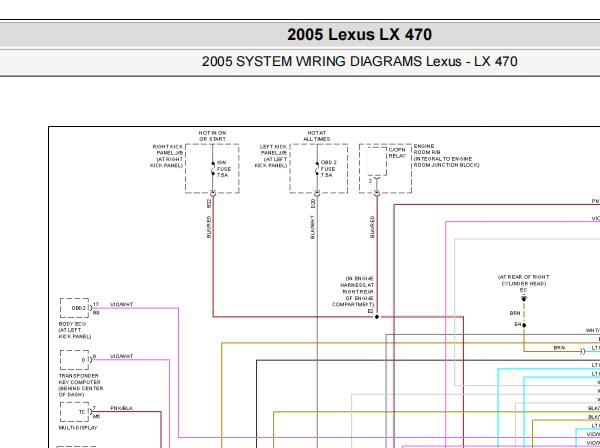Click the 'TRANSPONDER KEY COMPUTER' label
This screenshot has width=600, height=448.
pyautogui.click(x=81, y=385)
